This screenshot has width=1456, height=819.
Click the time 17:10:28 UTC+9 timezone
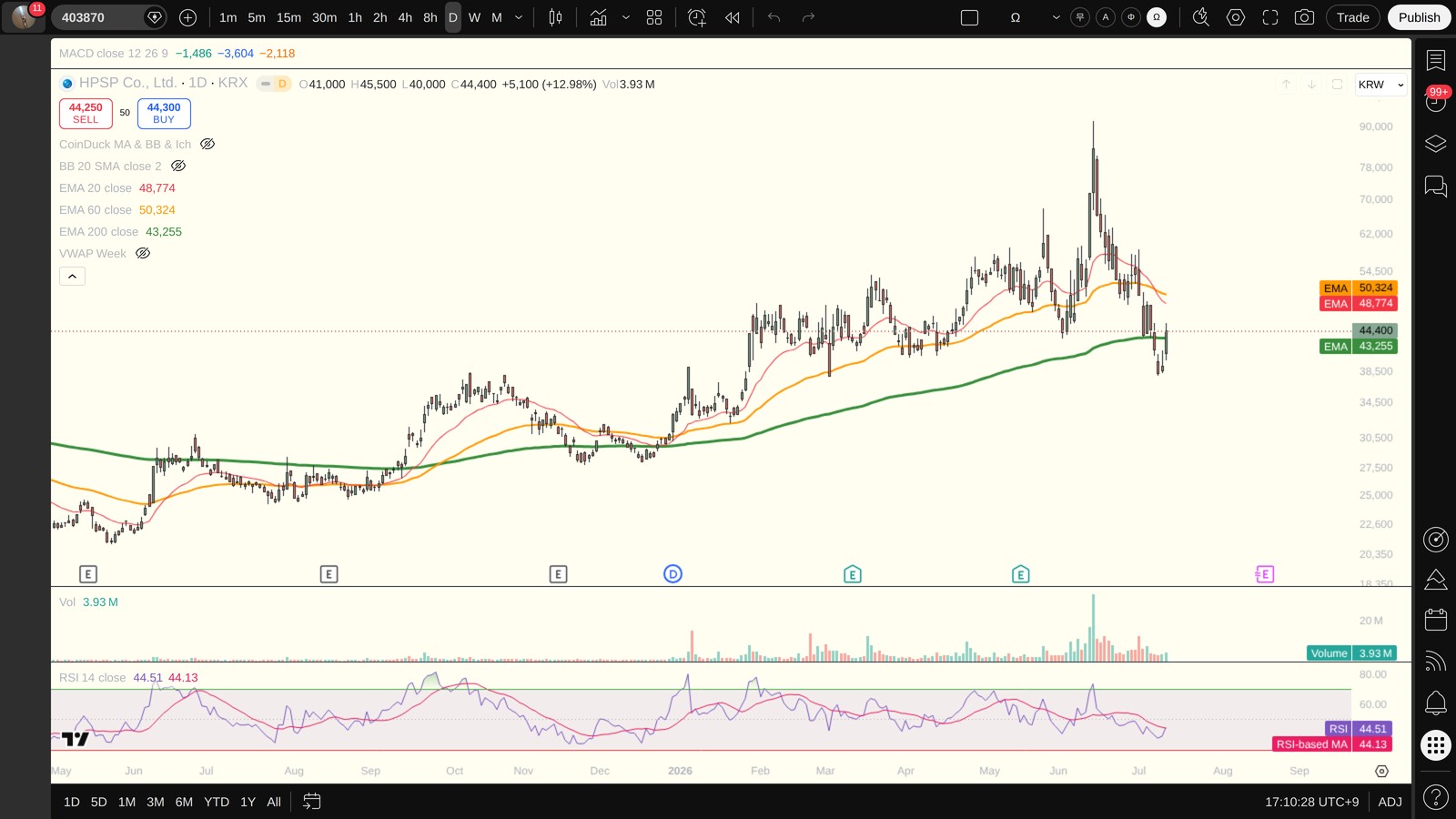click(x=1311, y=802)
